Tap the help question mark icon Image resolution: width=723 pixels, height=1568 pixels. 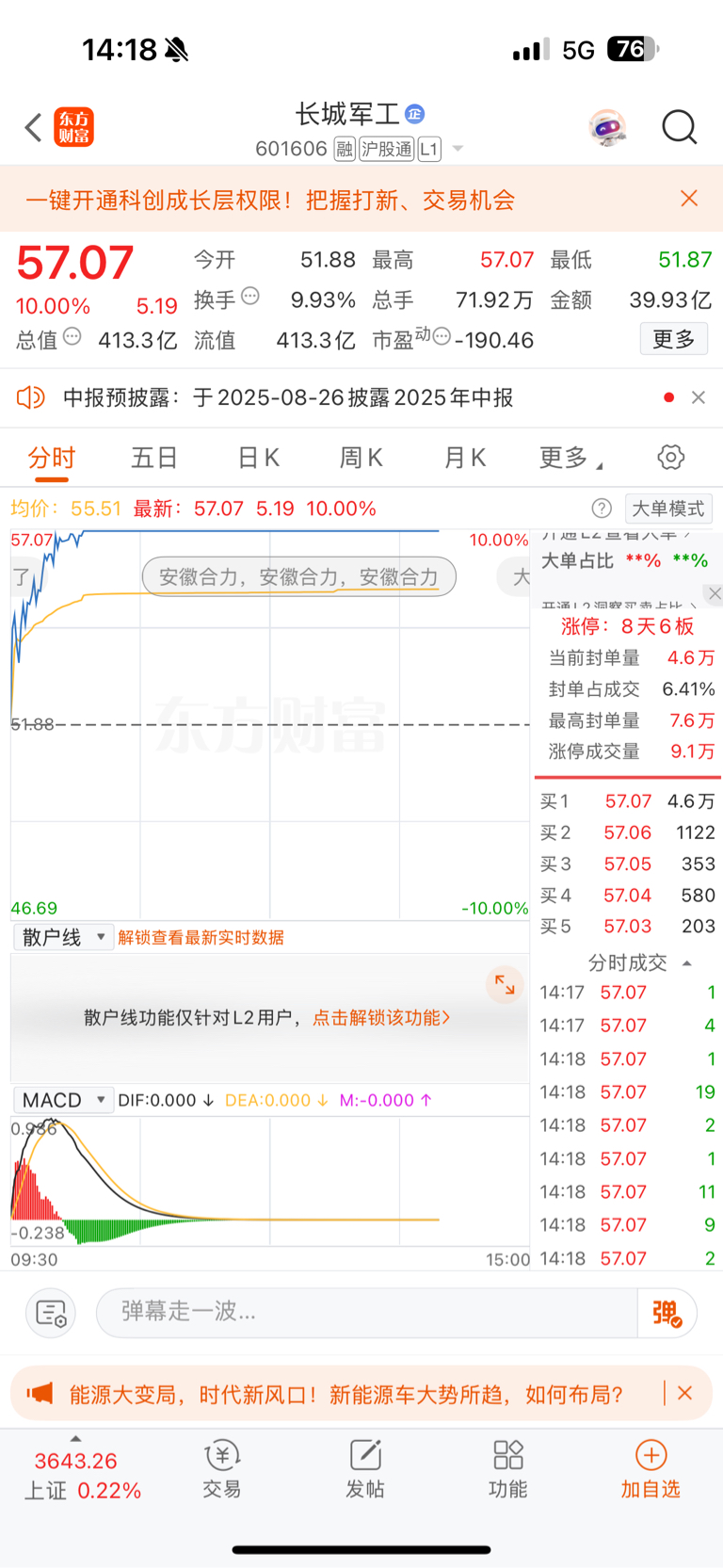click(x=602, y=509)
